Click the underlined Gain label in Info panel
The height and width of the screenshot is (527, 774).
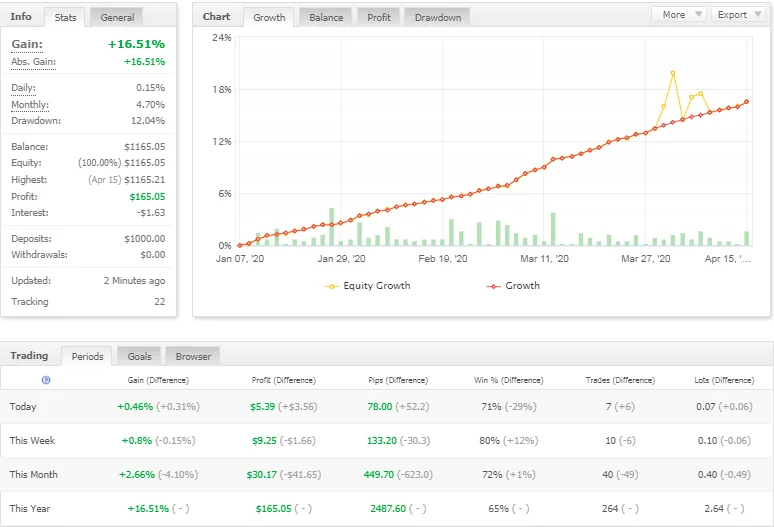coord(26,44)
